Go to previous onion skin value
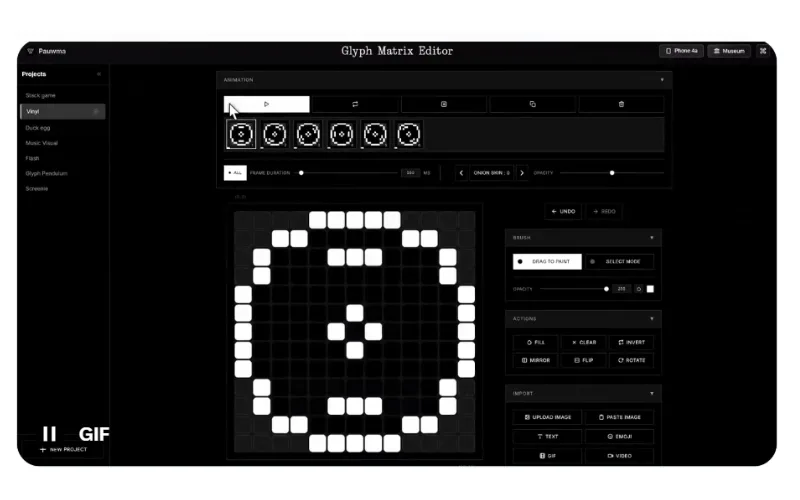 (462, 173)
